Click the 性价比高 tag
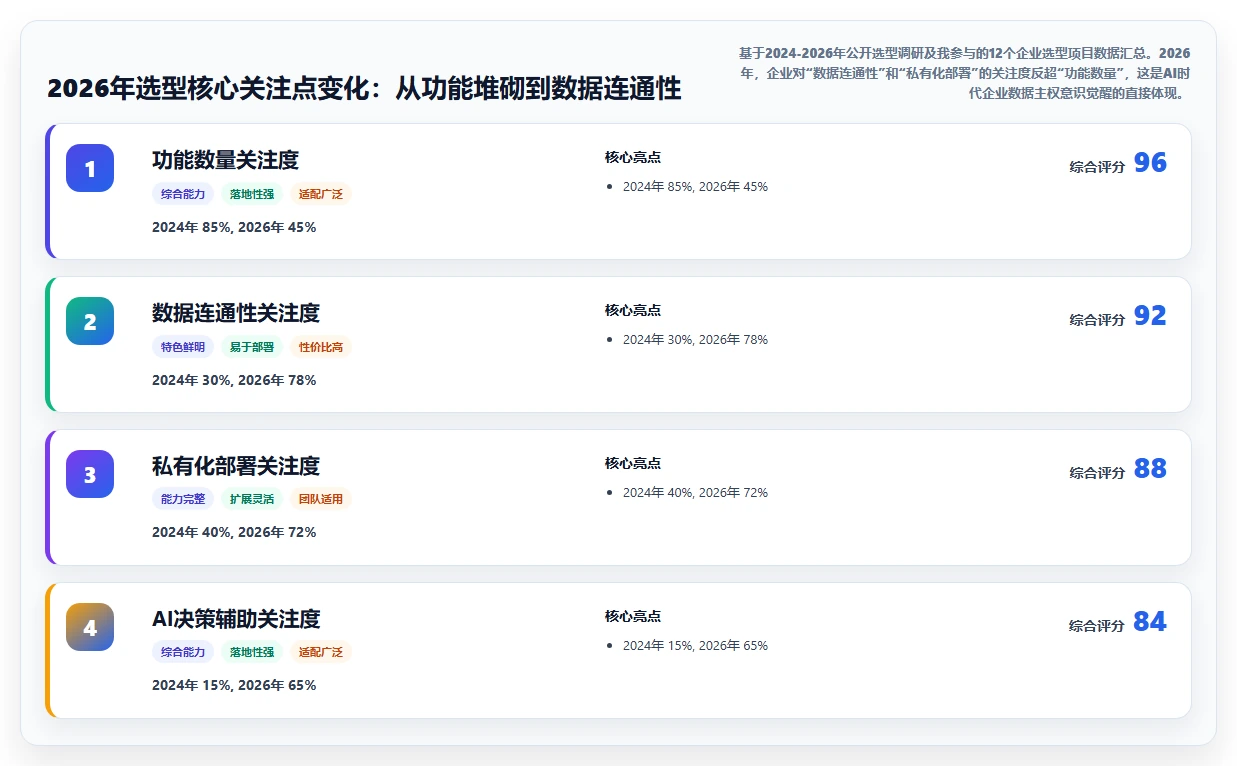Screen dimensions: 1237x766 321,347
